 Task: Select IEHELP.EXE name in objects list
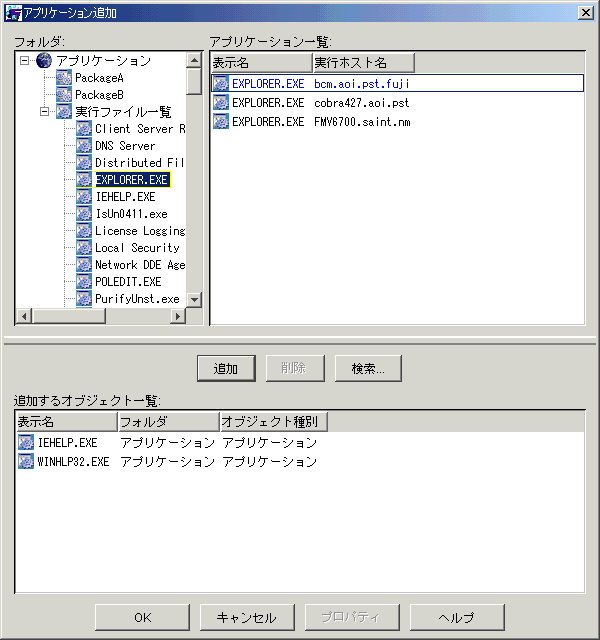pyautogui.click(x=67, y=442)
